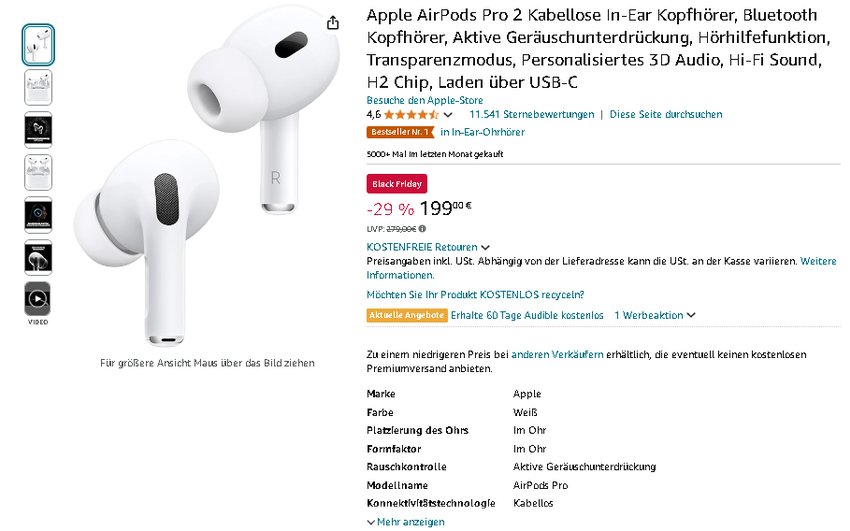The image size is (850, 531).
Task: Click the Bestseller Nr. 1 badge
Action: point(400,132)
